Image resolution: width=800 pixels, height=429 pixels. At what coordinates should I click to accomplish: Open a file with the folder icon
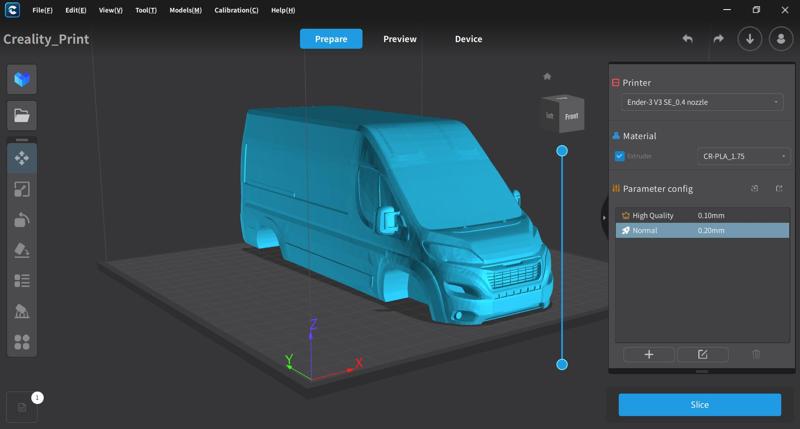[22, 115]
